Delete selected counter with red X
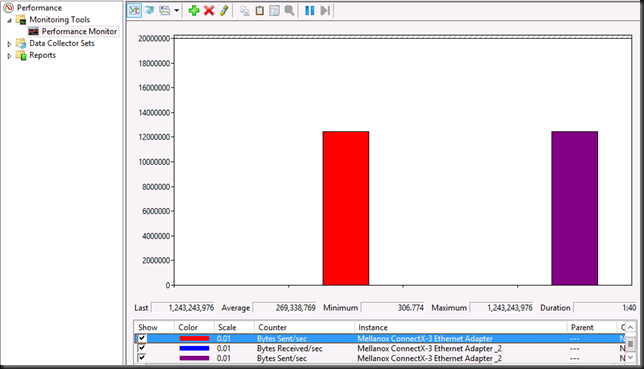The height and width of the screenshot is (369, 644). click(209, 10)
